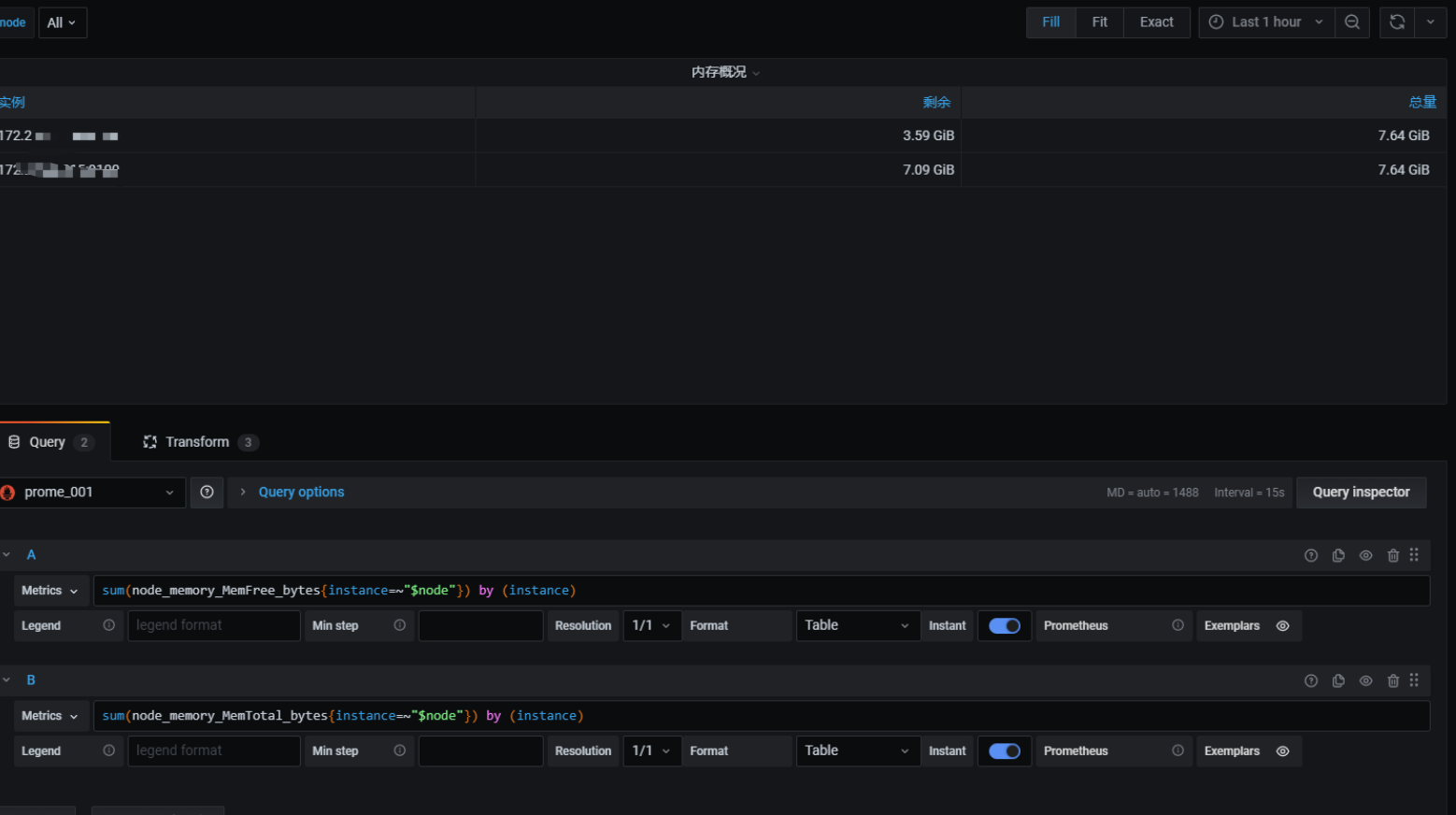The image size is (1456, 815).
Task: Toggle visibility of query B
Action: (1365, 680)
